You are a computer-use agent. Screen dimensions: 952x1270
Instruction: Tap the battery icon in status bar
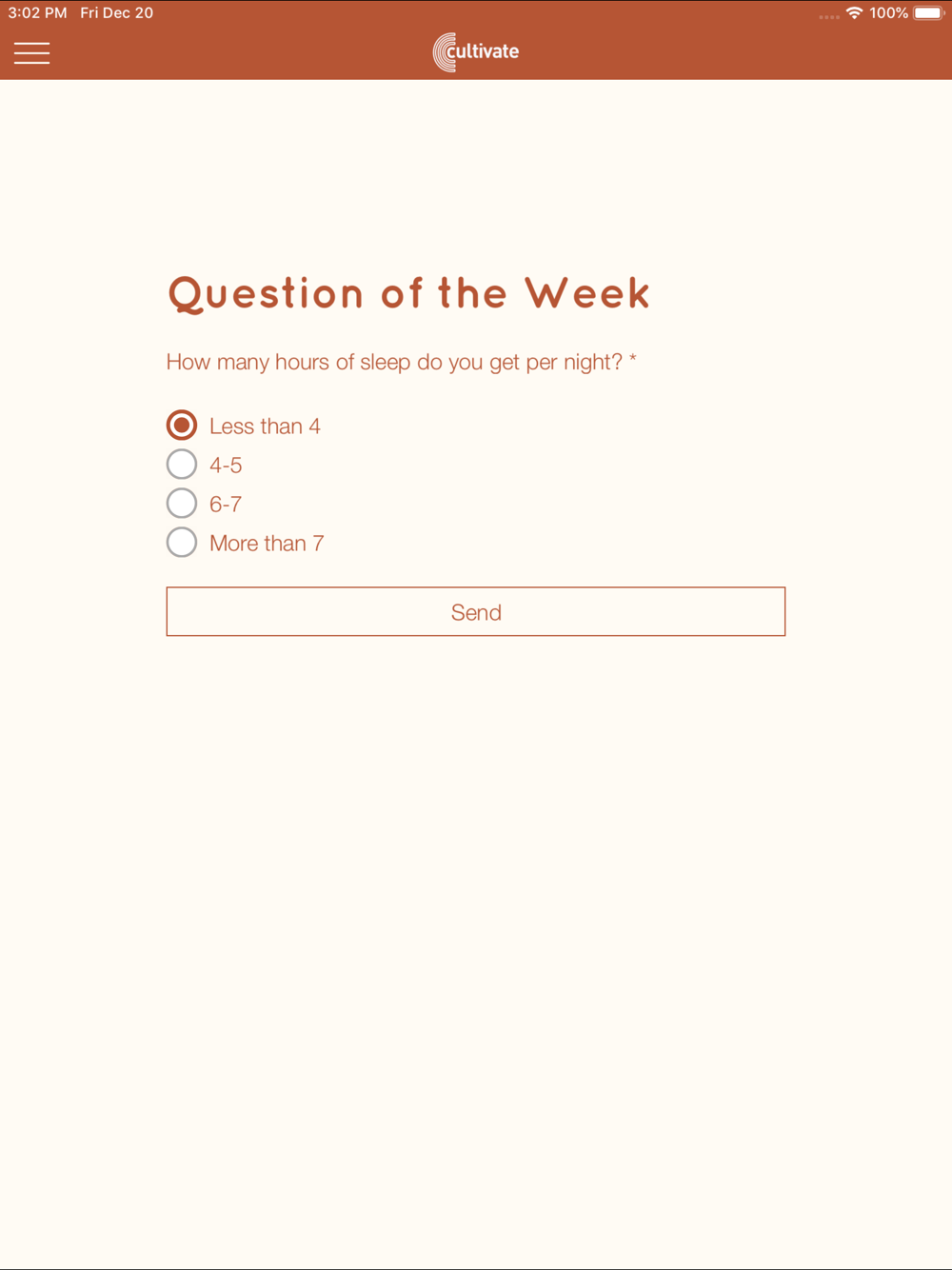coord(928,13)
